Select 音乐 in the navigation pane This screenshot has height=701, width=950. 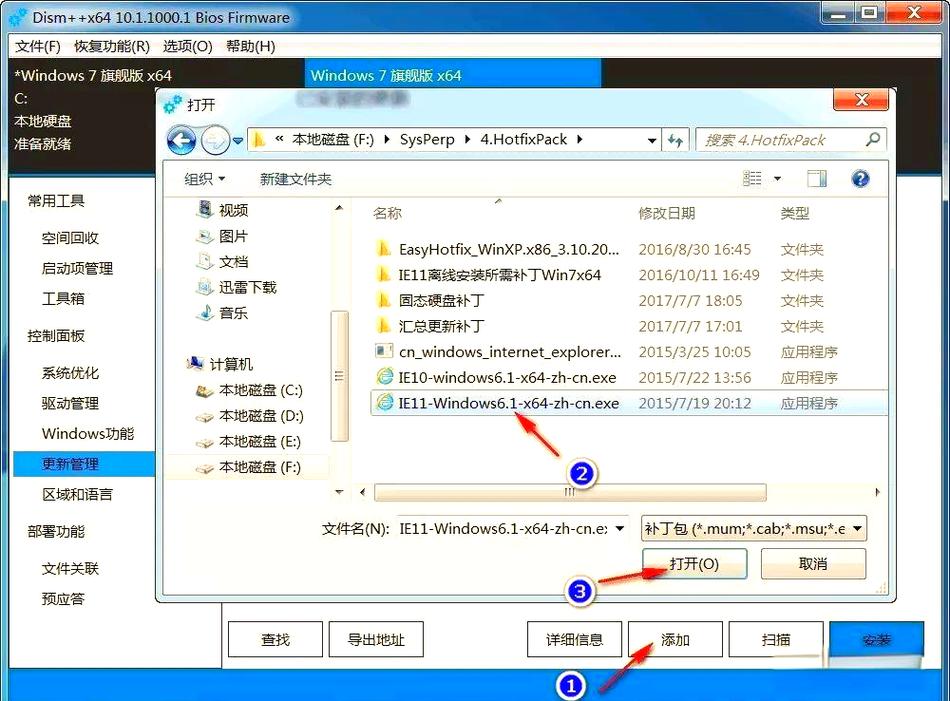pyautogui.click(x=222, y=313)
